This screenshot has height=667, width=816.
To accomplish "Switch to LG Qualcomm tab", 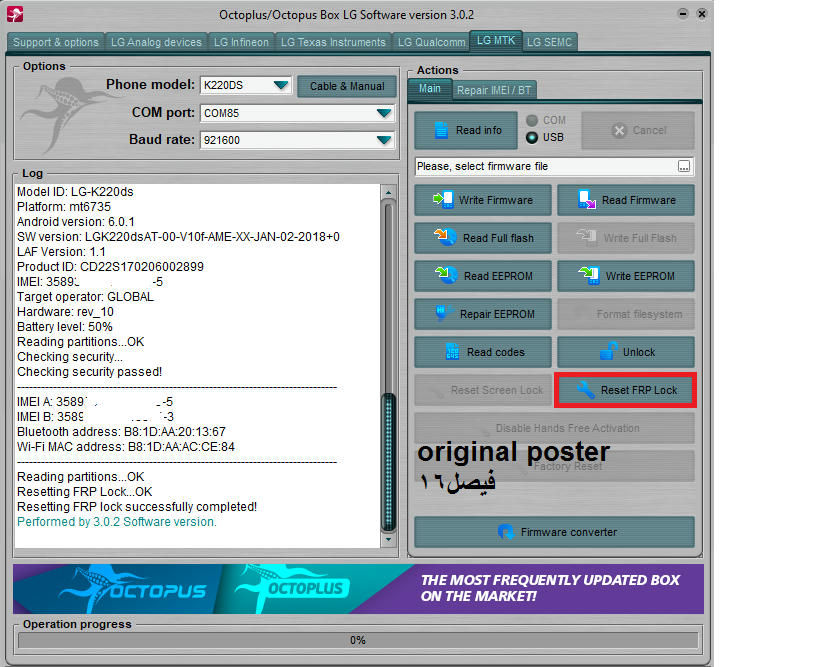I will coord(431,42).
